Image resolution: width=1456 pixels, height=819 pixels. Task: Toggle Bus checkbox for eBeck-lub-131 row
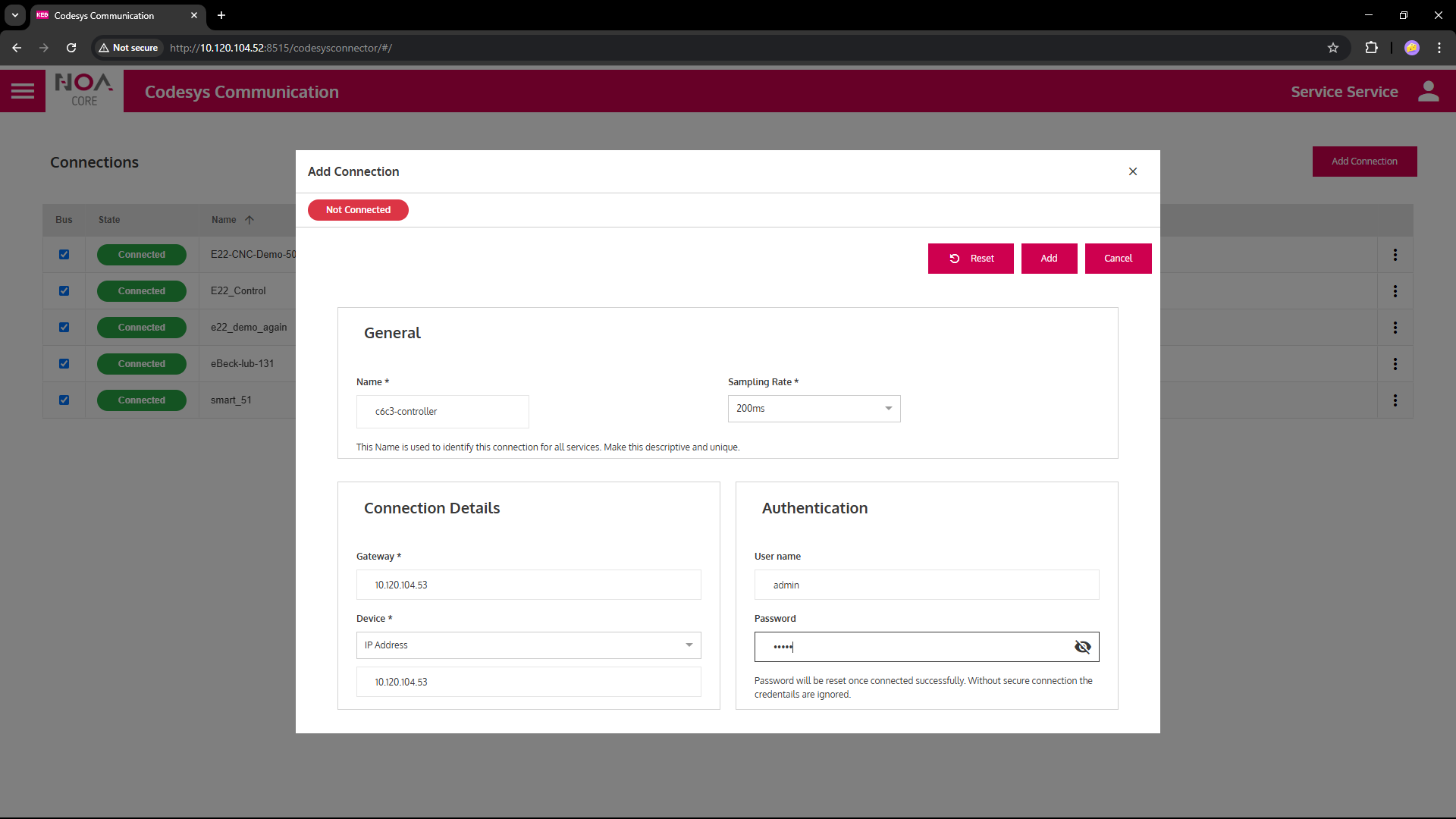pos(64,364)
